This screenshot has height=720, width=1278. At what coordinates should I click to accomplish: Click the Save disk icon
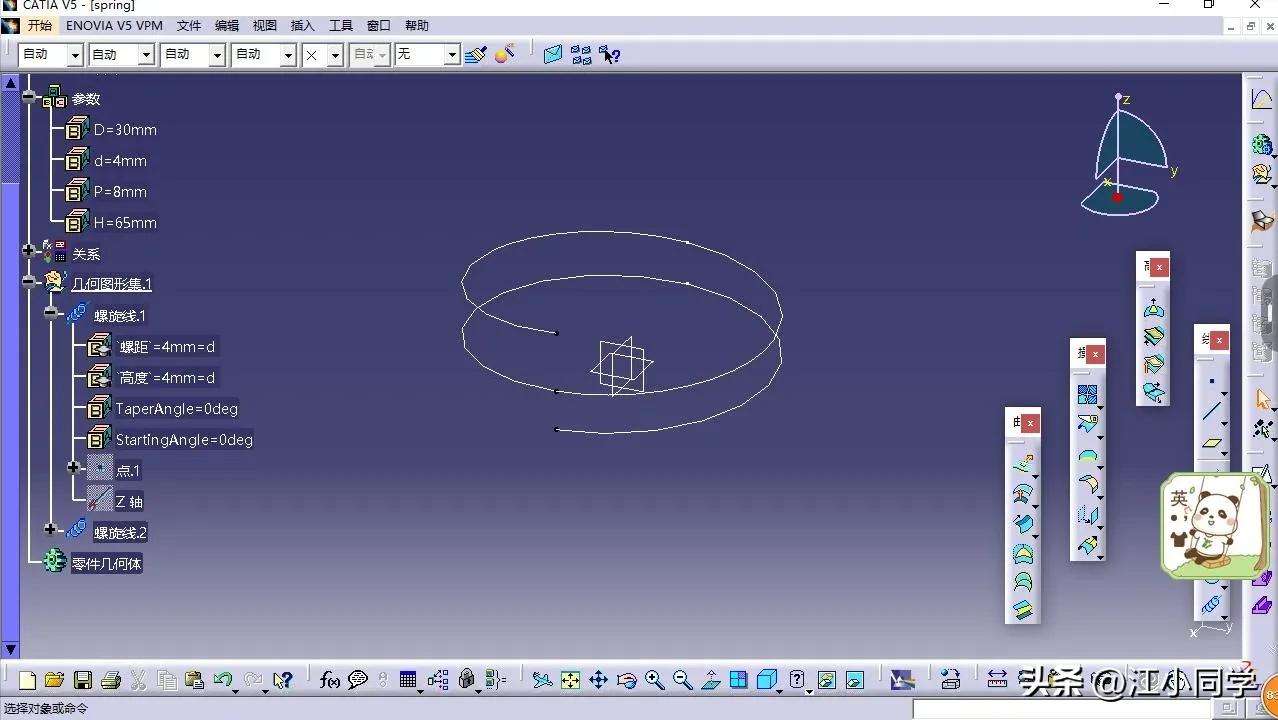coord(83,680)
